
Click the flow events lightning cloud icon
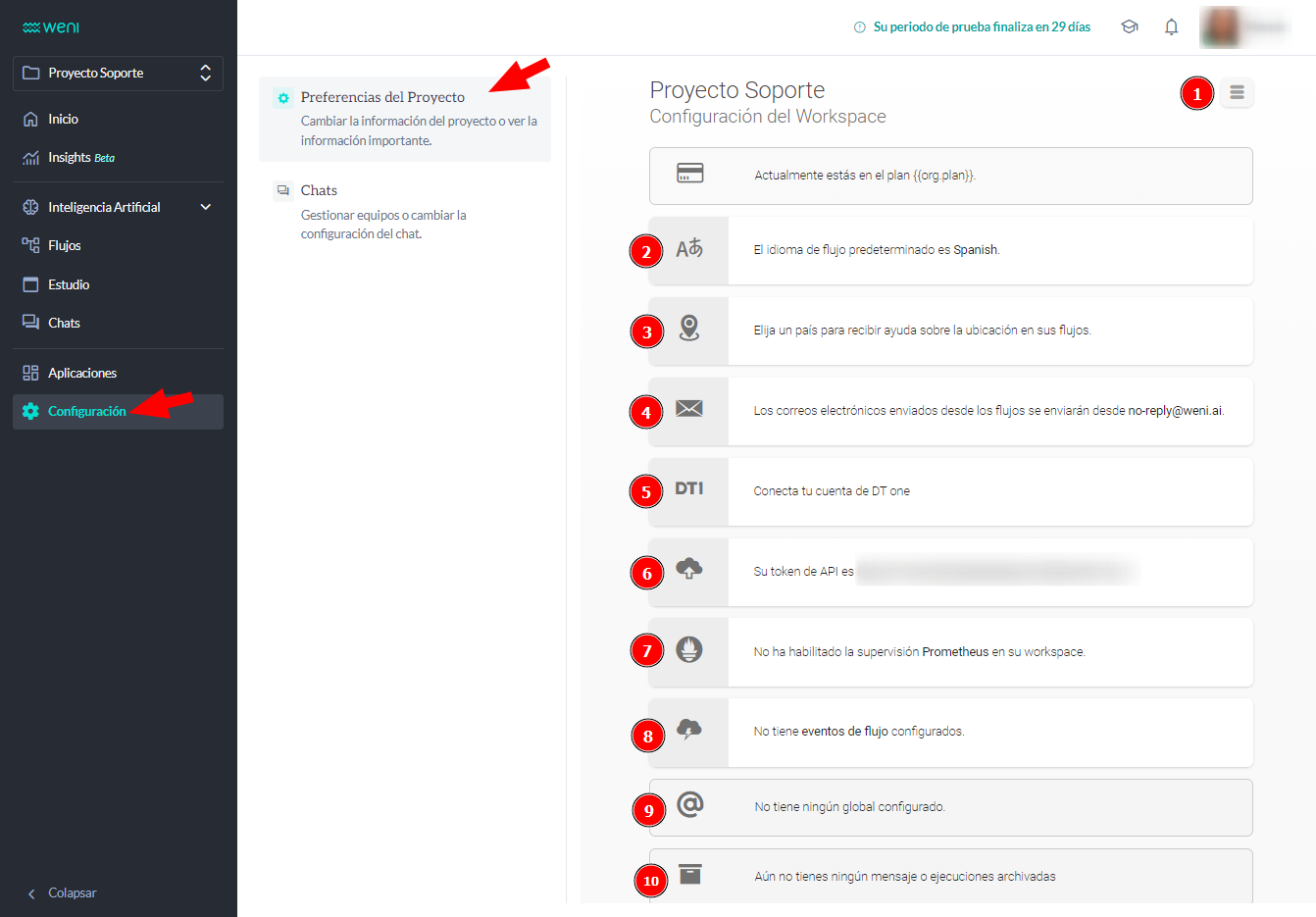[689, 730]
